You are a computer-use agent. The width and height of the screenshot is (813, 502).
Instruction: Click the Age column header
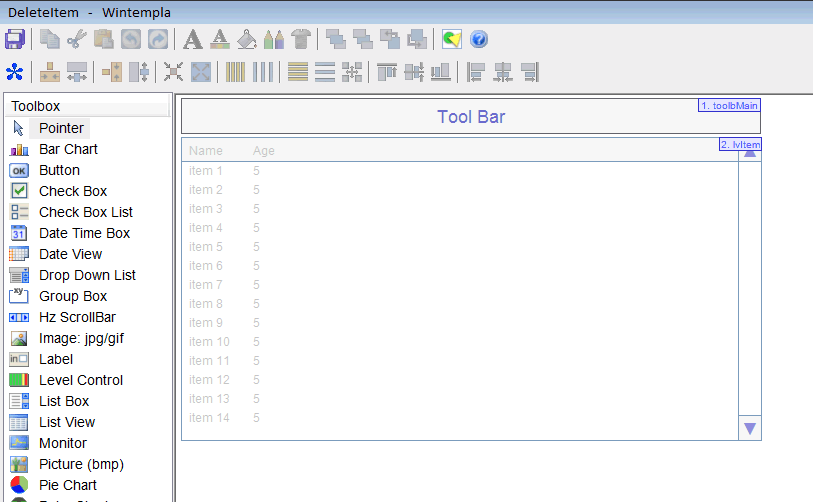[x=264, y=151]
